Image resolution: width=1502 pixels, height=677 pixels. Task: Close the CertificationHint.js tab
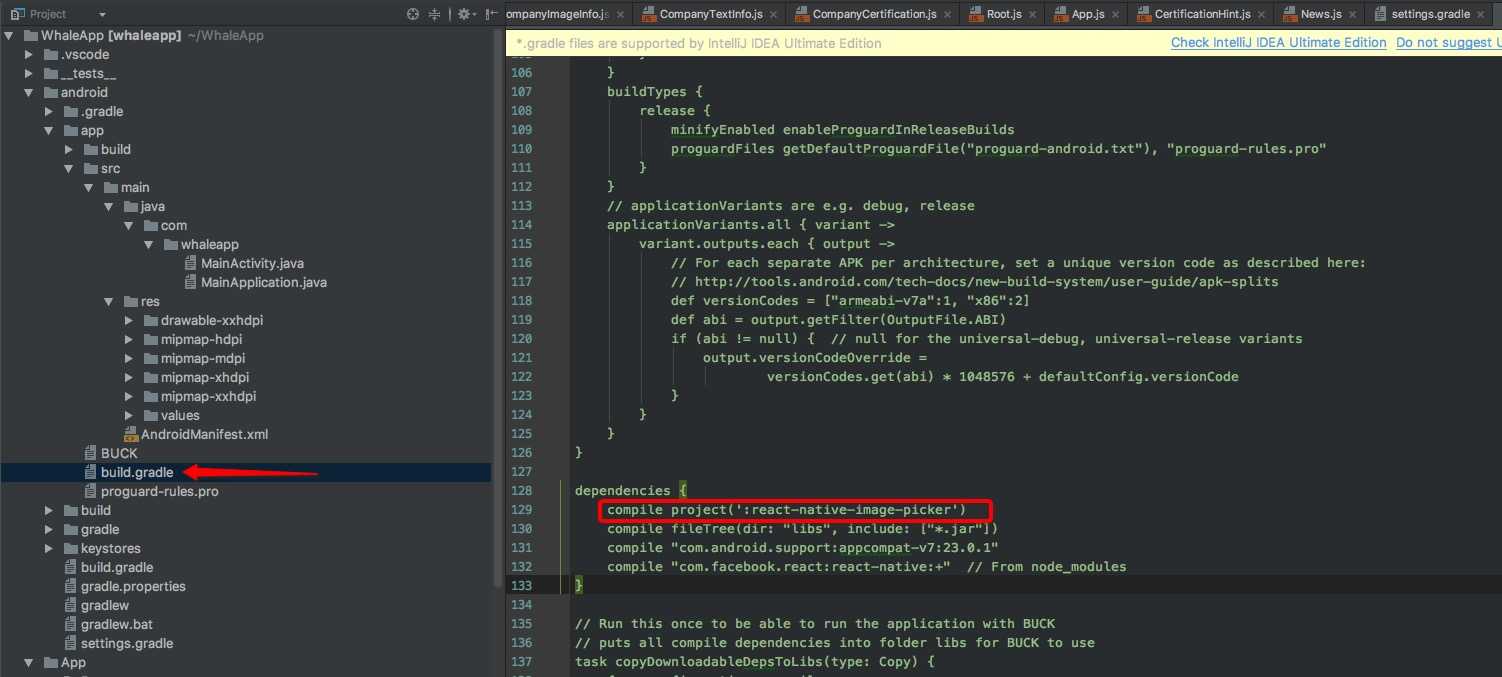point(1261,14)
